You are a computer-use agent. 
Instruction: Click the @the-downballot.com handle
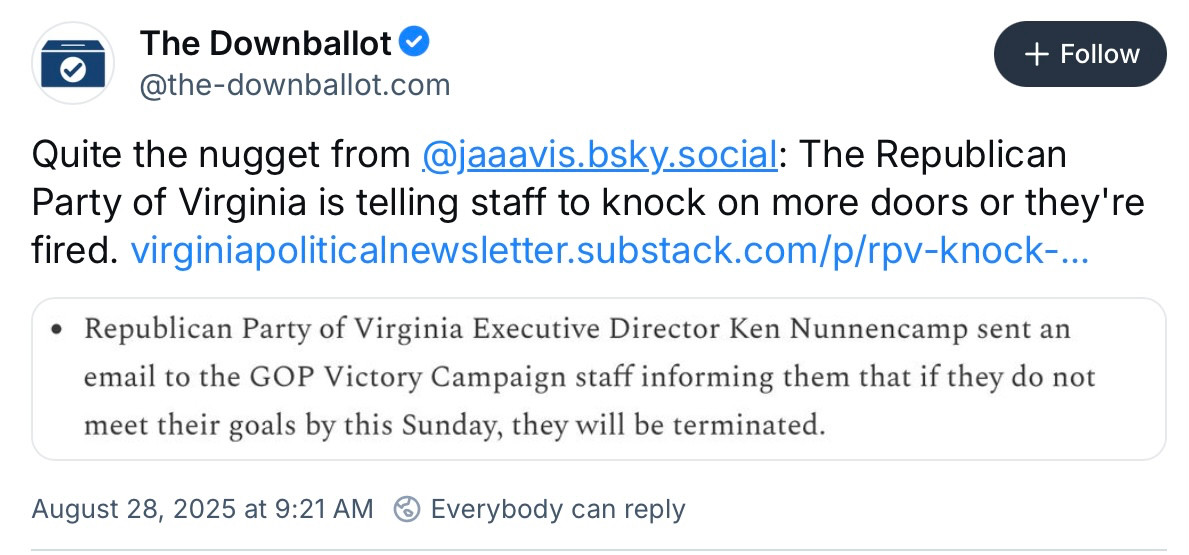coord(295,85)
